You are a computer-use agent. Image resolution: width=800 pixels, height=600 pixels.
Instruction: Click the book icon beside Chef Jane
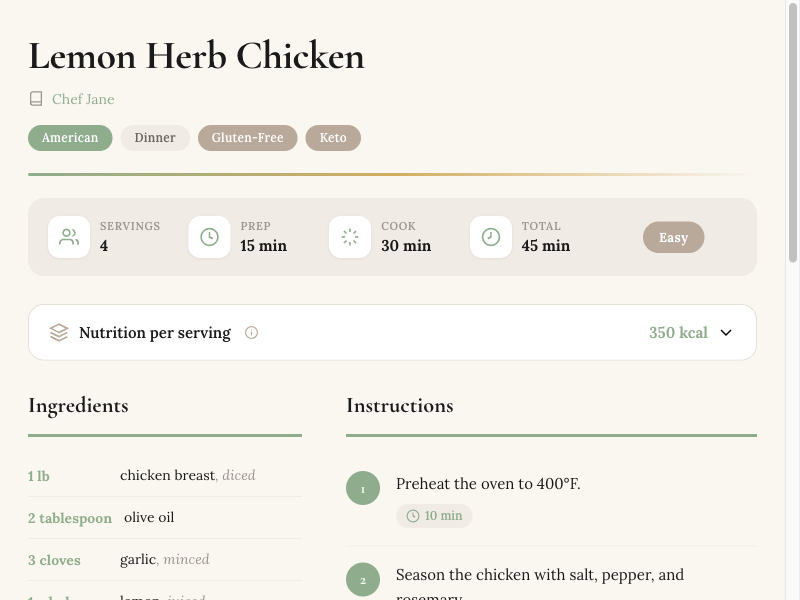[37, 98]
